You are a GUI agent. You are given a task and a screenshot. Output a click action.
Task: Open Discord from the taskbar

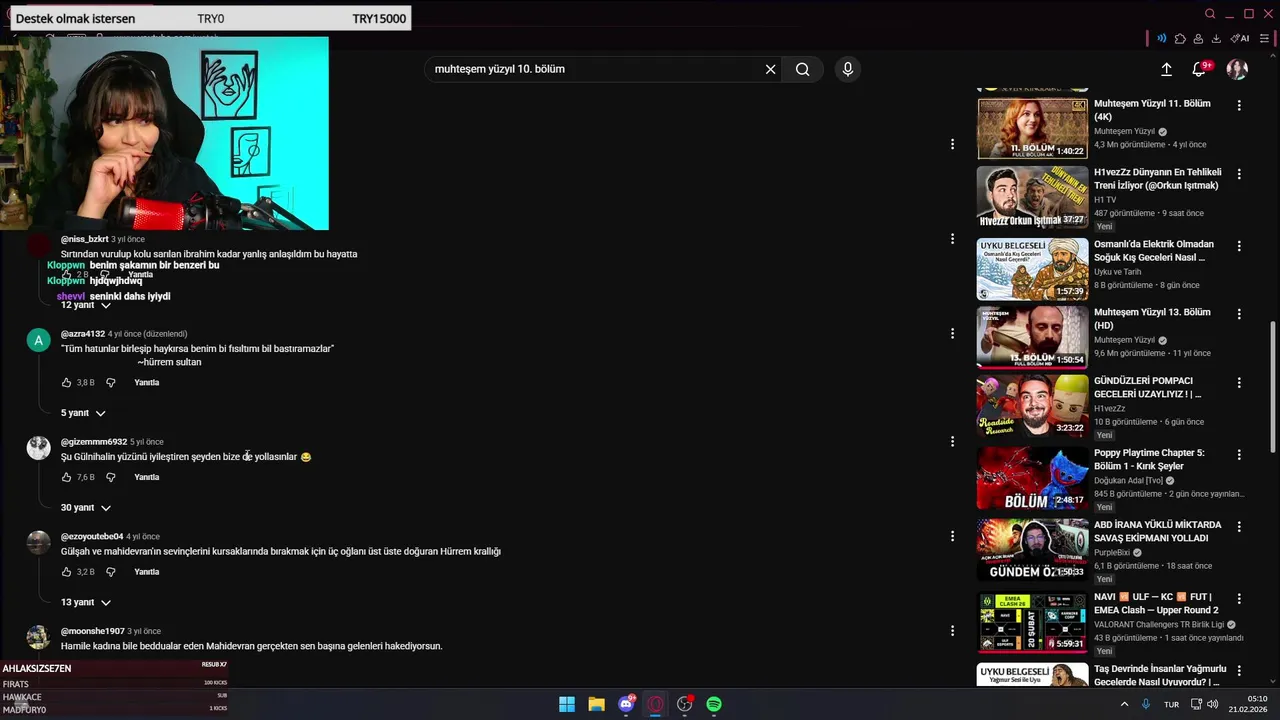627,704
